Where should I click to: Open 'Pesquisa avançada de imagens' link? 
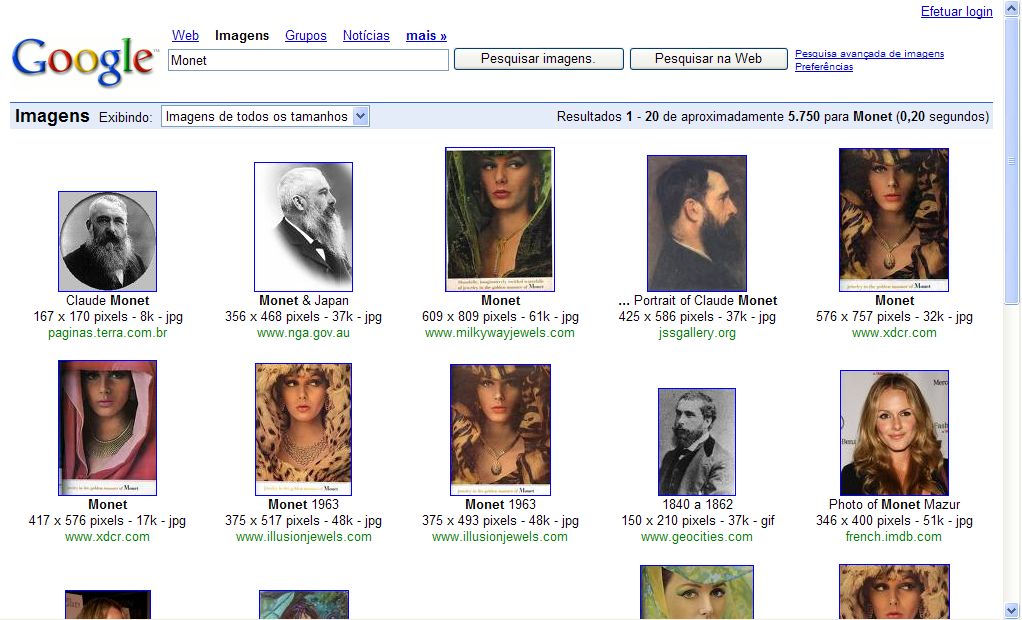point(869,53)
